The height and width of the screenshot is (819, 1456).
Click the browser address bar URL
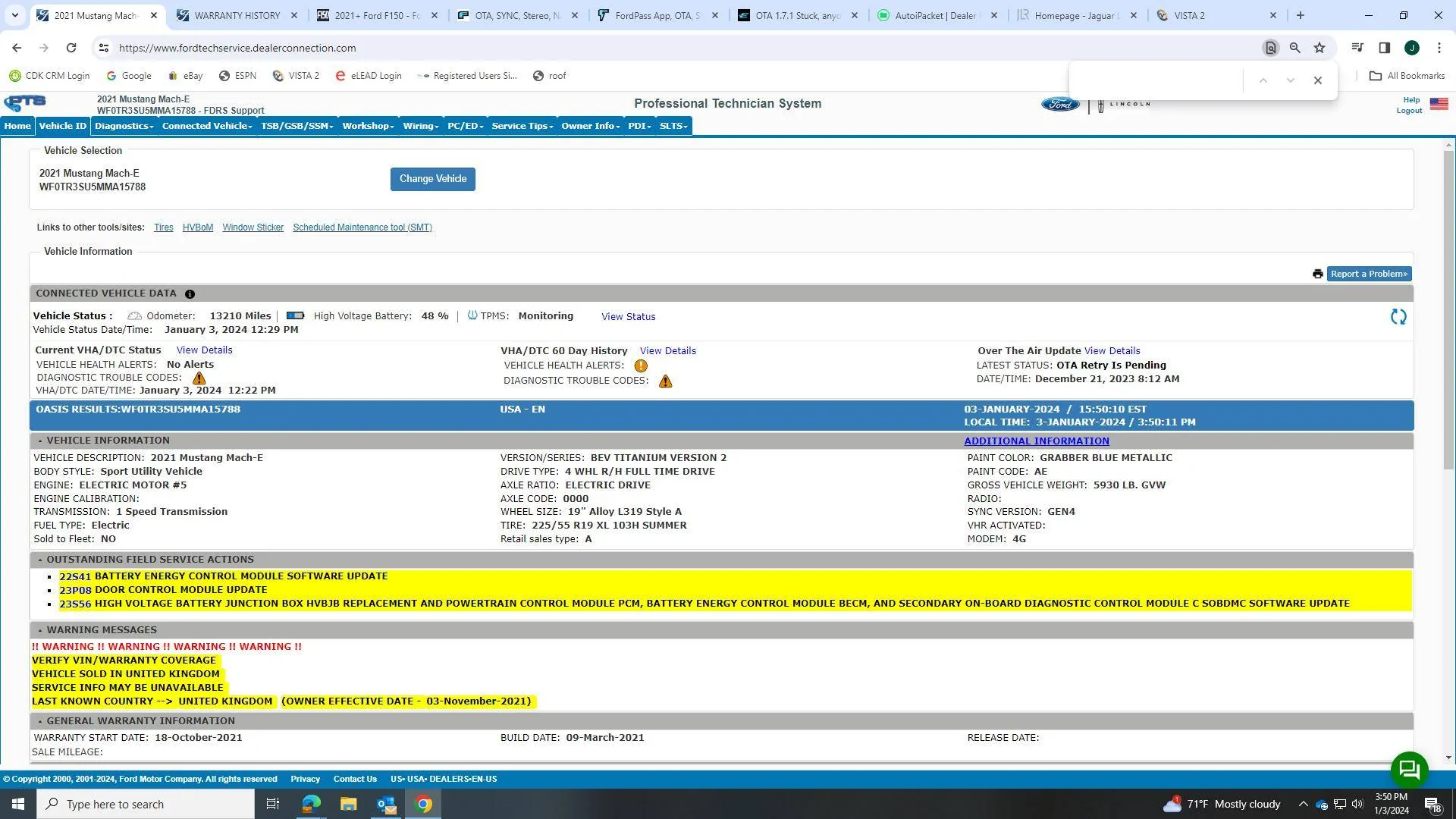tap(237, 48)
